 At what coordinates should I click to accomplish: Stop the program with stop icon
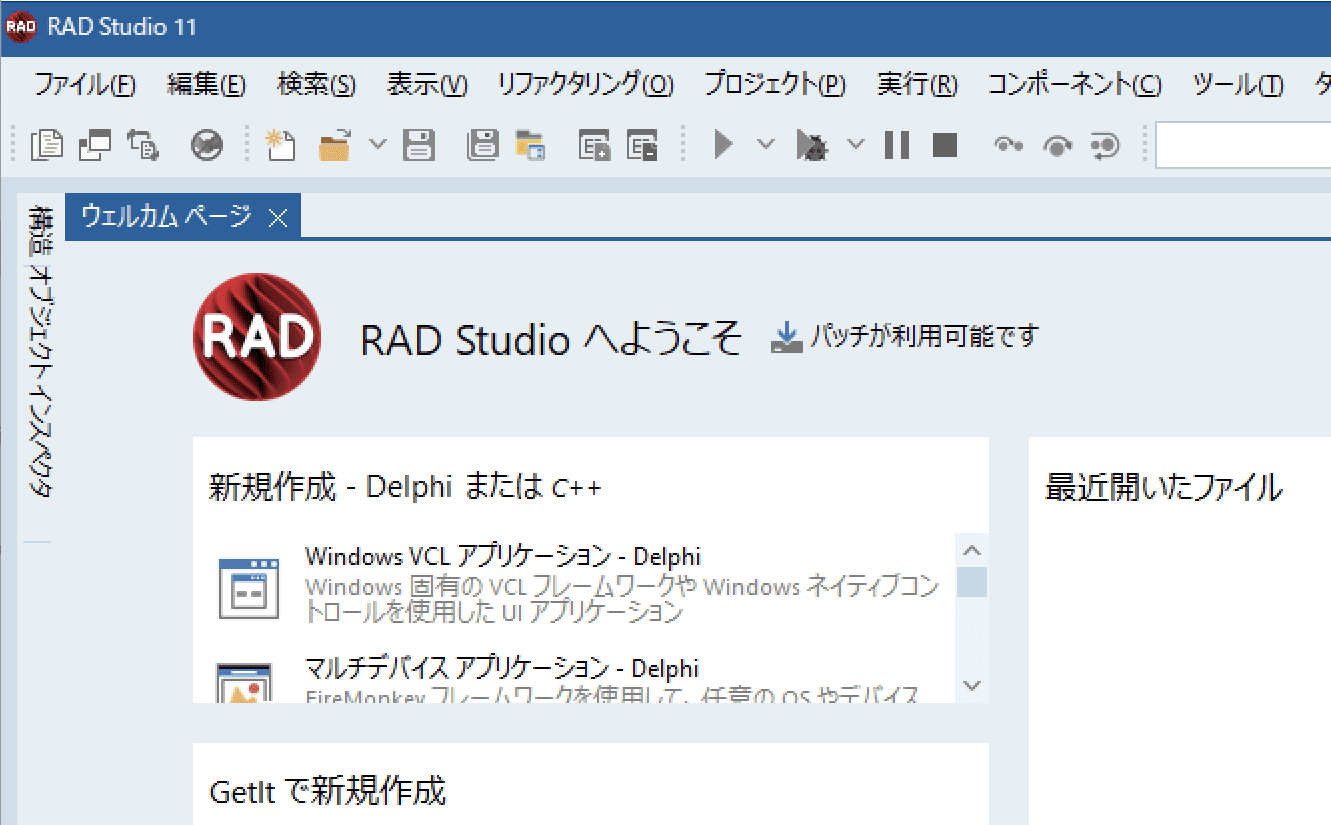944,145
